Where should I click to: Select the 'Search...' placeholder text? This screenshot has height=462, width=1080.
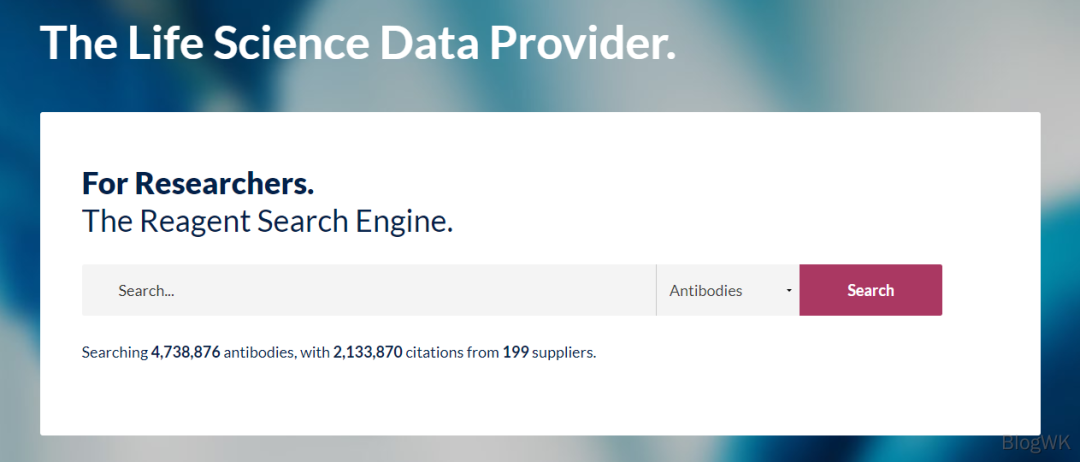(146, 291)
